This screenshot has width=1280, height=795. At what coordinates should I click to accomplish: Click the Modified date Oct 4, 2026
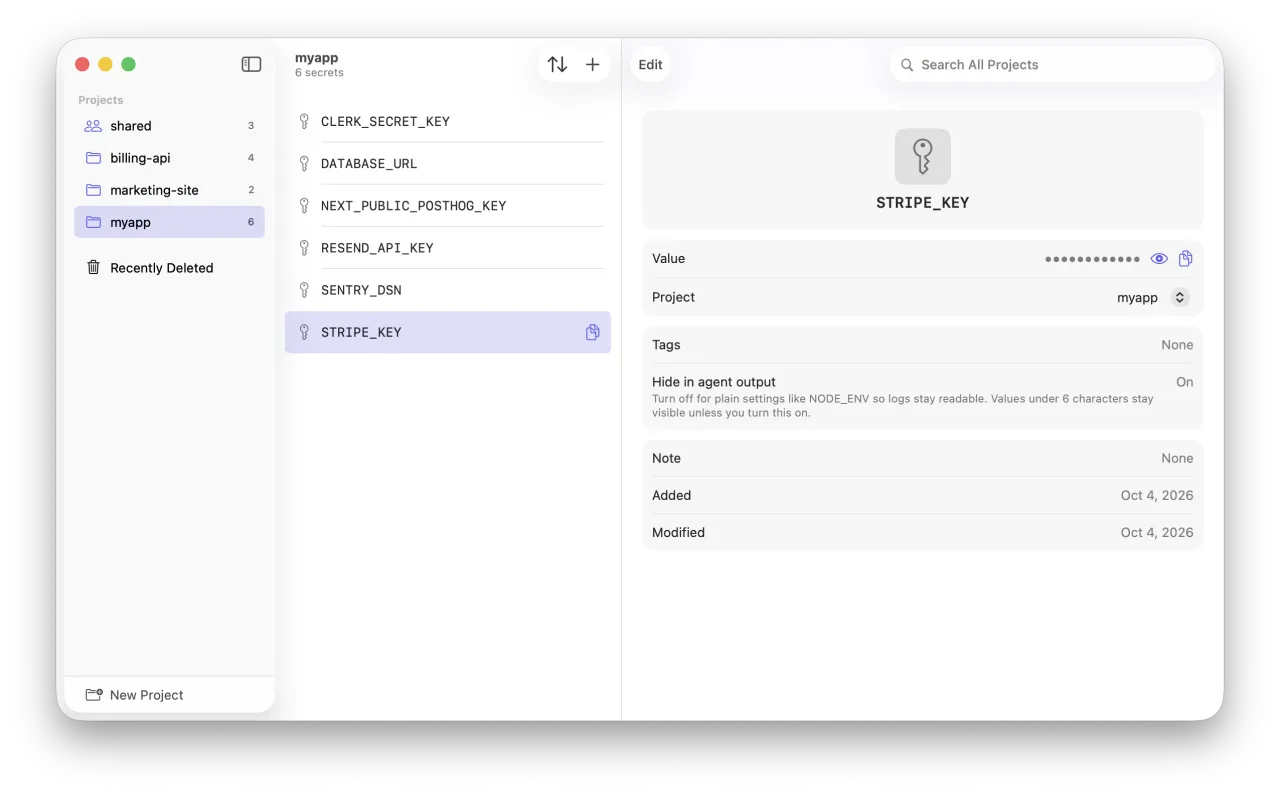click(1157, 532)
